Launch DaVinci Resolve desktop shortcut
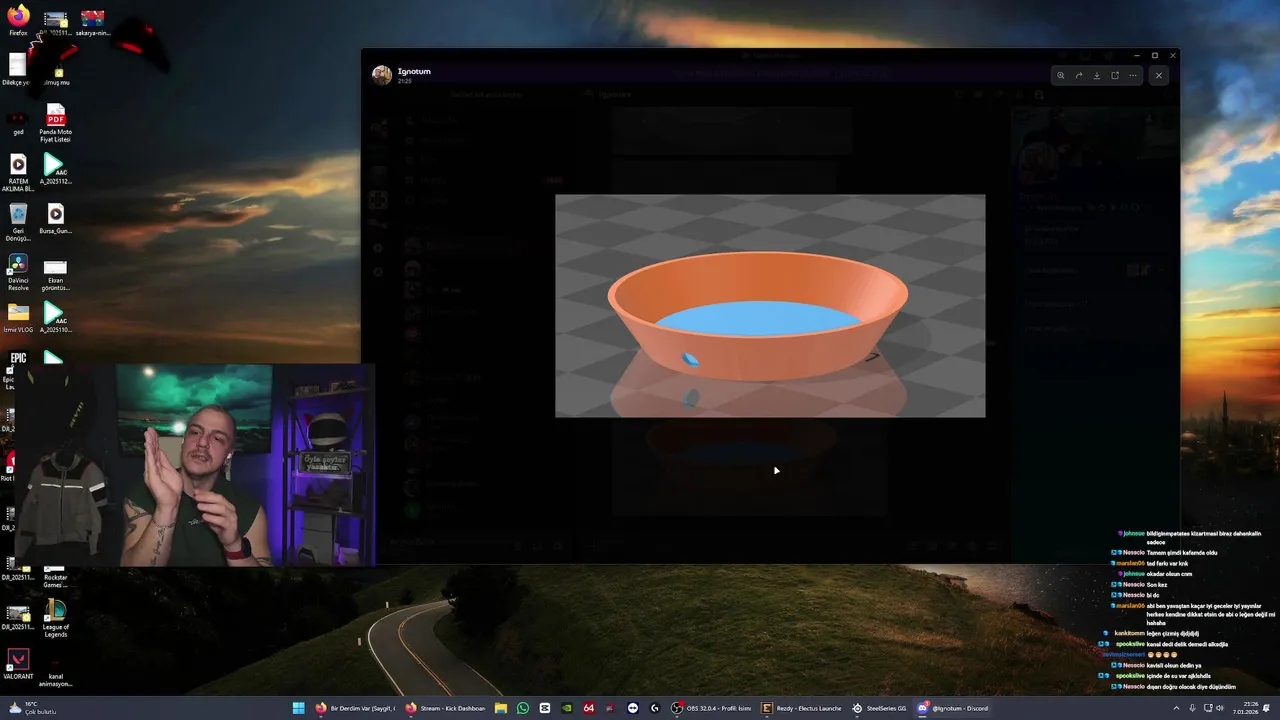 18,269
